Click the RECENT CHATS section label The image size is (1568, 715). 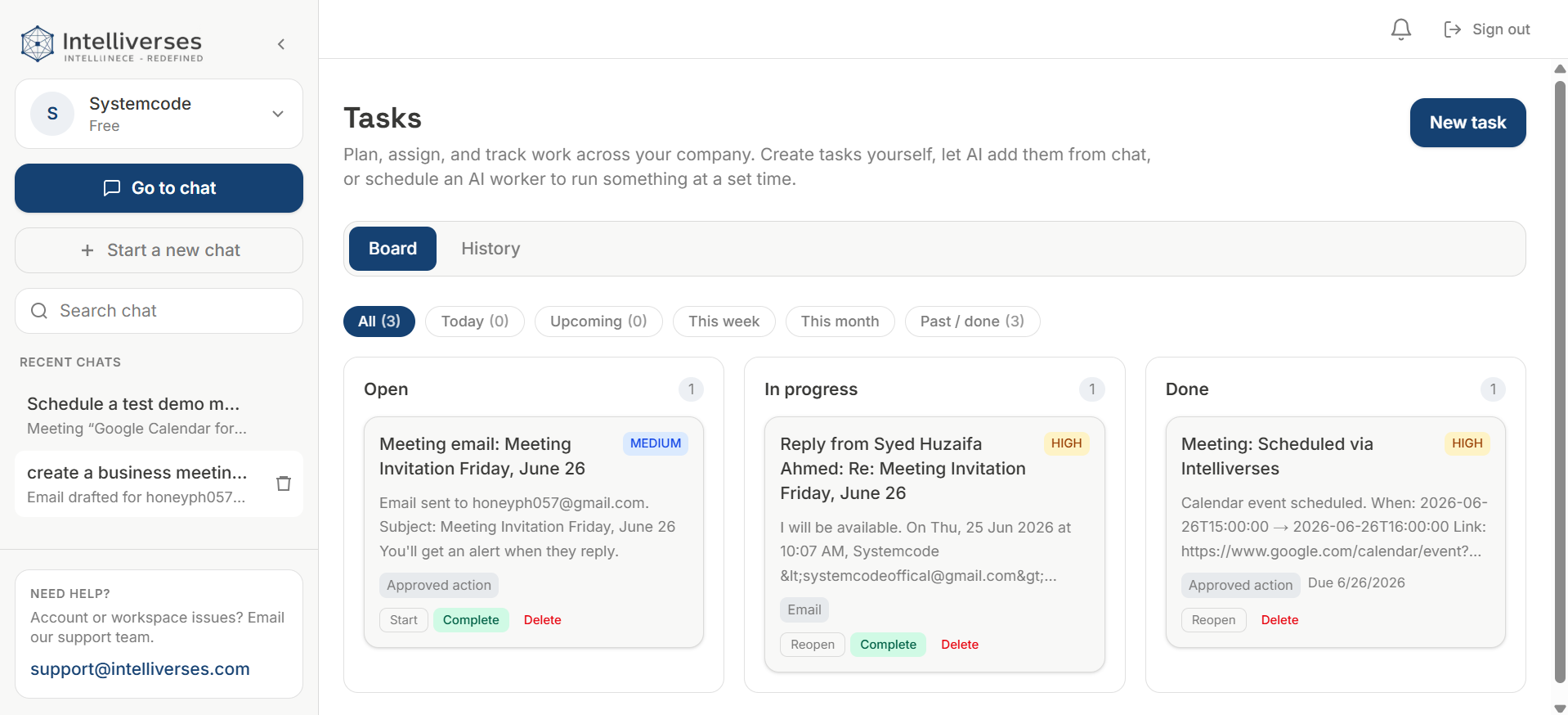(70, 362)
